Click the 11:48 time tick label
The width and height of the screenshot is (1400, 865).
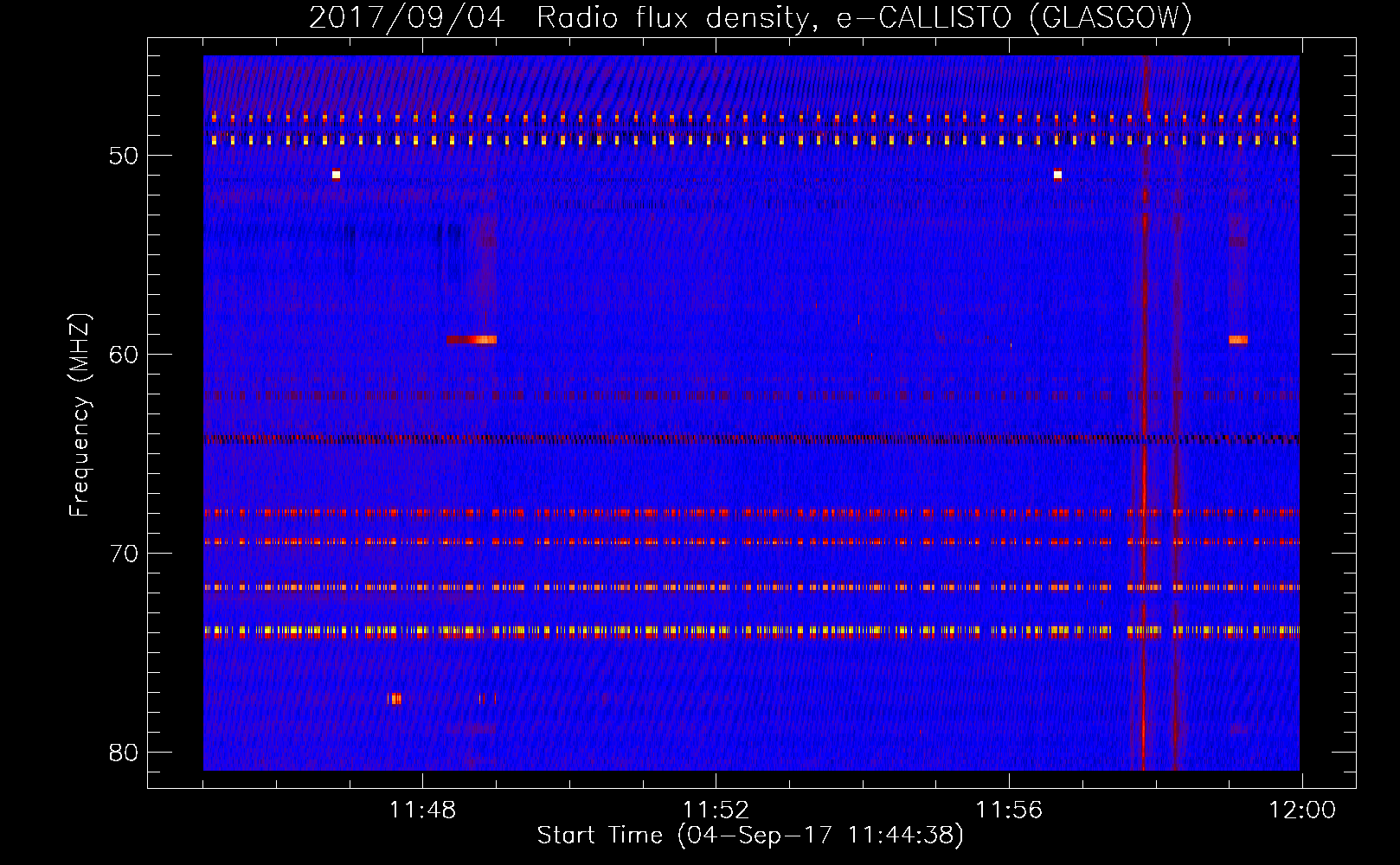click(422, 811)
